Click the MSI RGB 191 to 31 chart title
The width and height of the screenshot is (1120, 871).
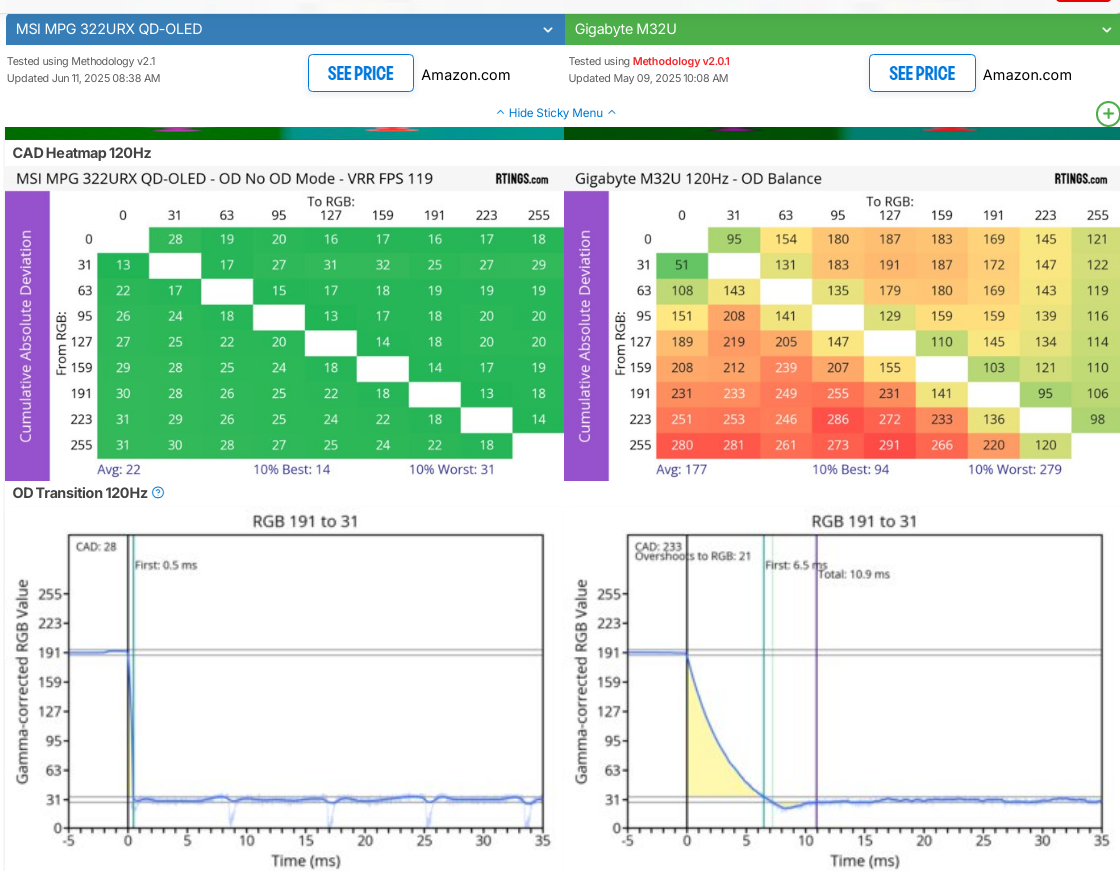[x=305, y=522]
